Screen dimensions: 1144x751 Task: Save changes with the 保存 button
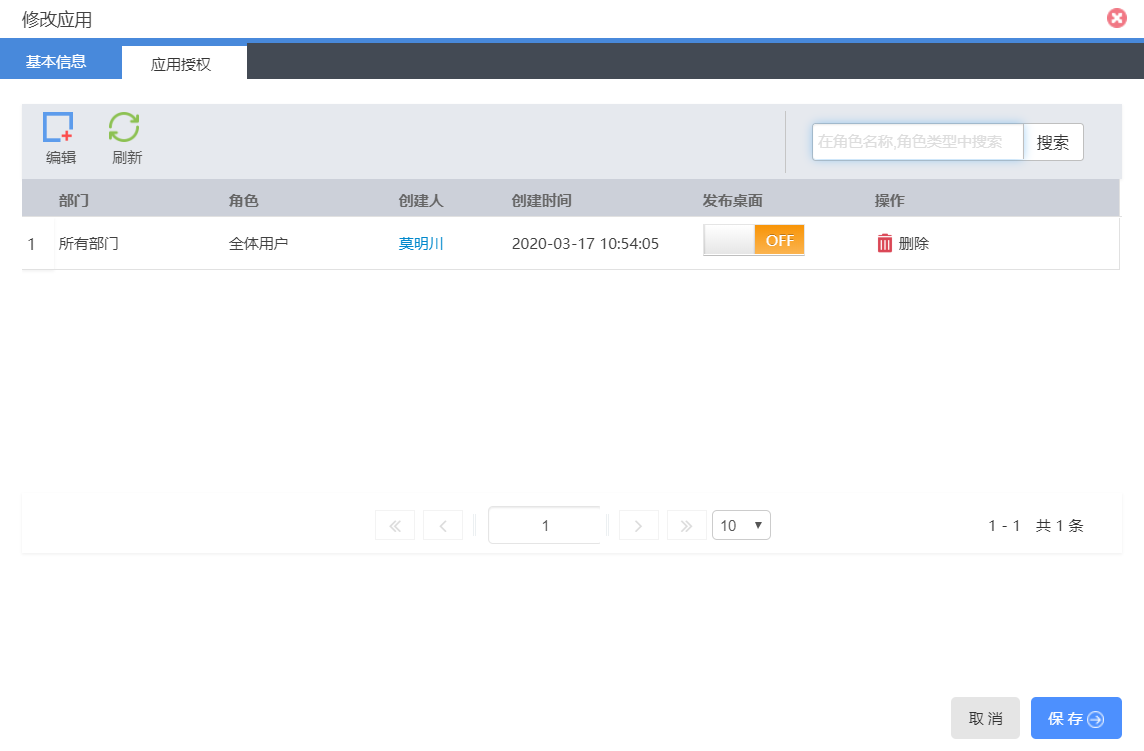[1075, 718]
